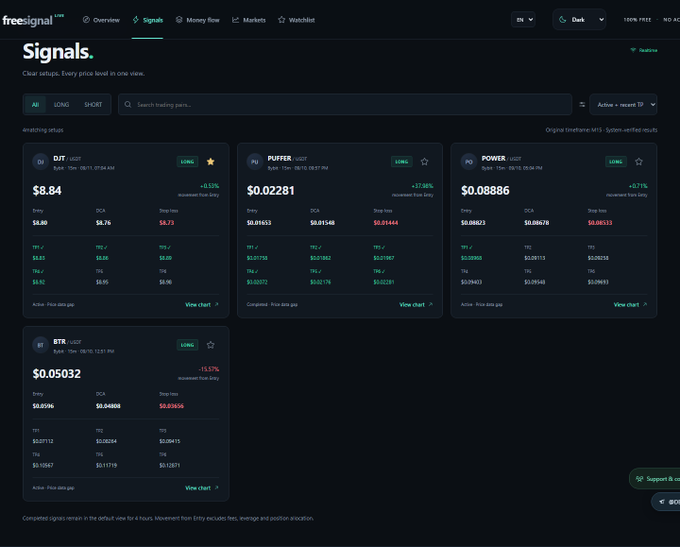
Task: Focus the Search trading pairs field
Action: [345, 105]
